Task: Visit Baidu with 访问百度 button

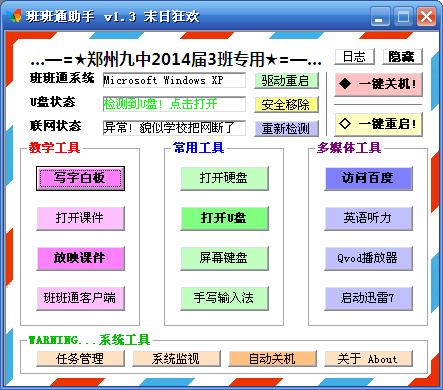Action: pos(368,178)
